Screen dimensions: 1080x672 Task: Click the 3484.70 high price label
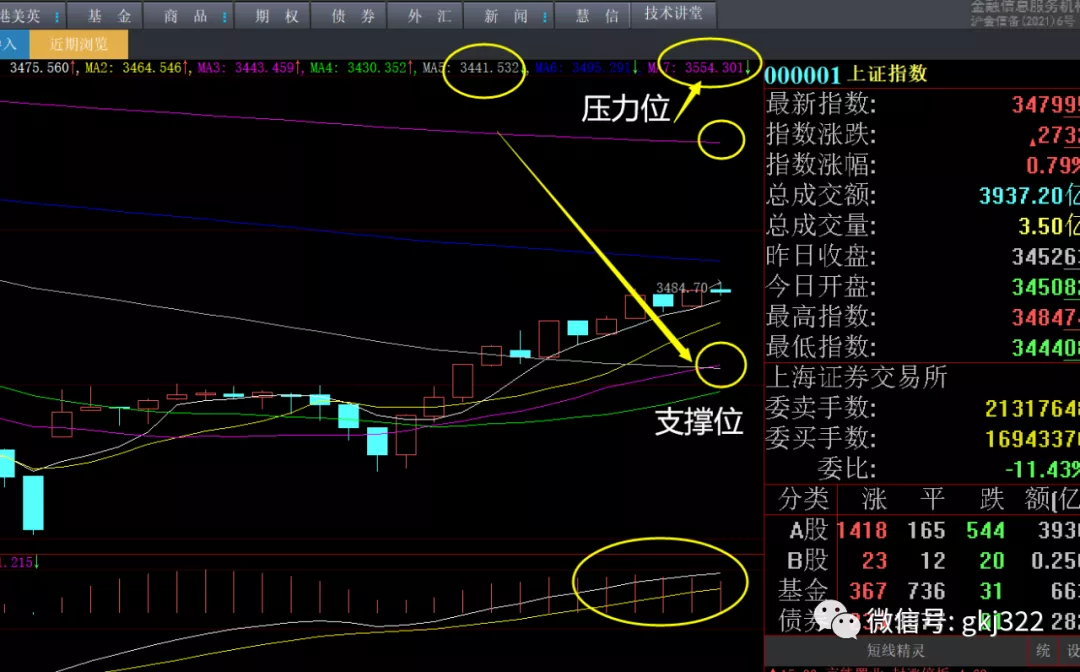681,288
